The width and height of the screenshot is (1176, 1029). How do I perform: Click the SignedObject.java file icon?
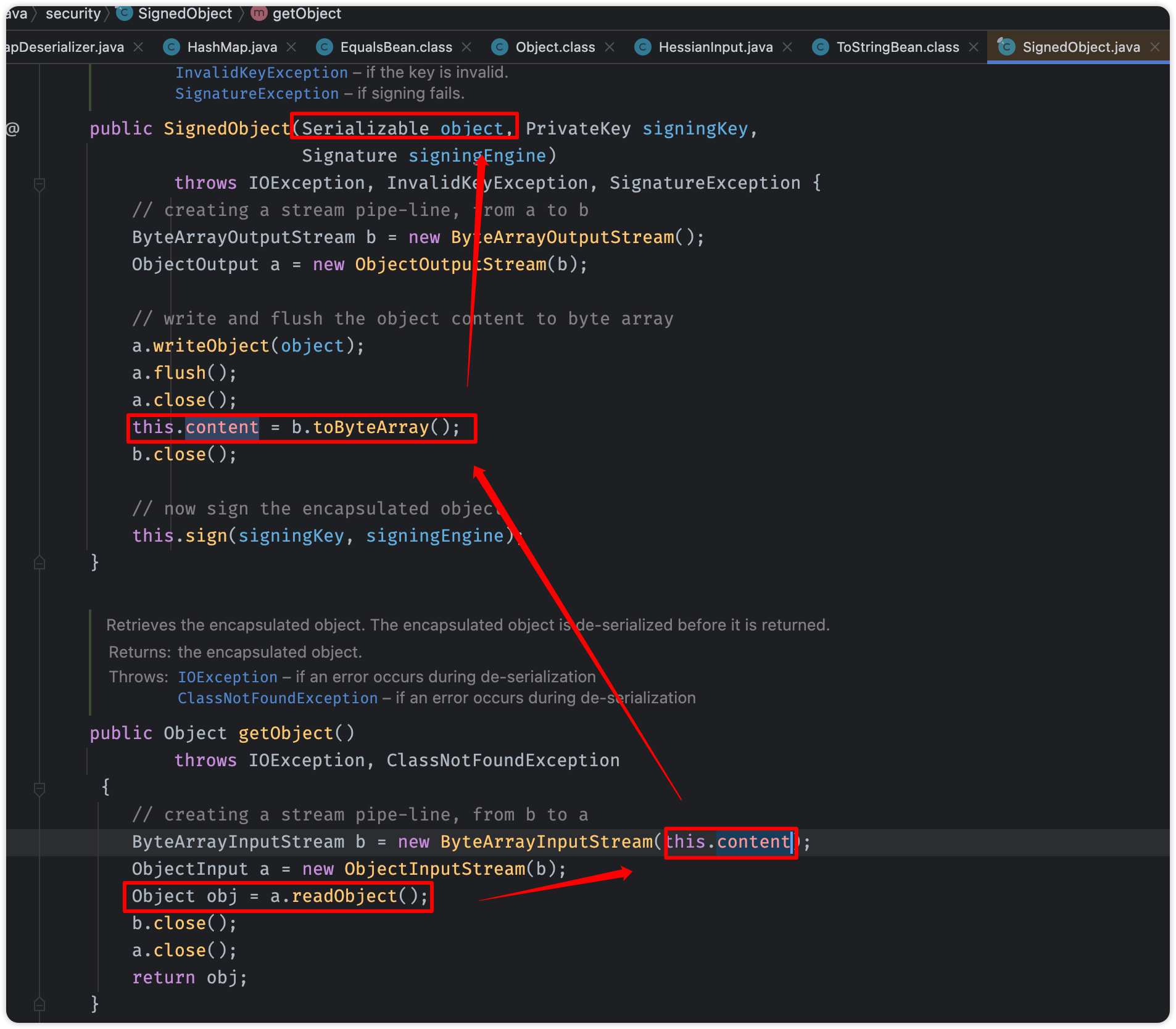pyautogui.click(x=1006, y=46)
